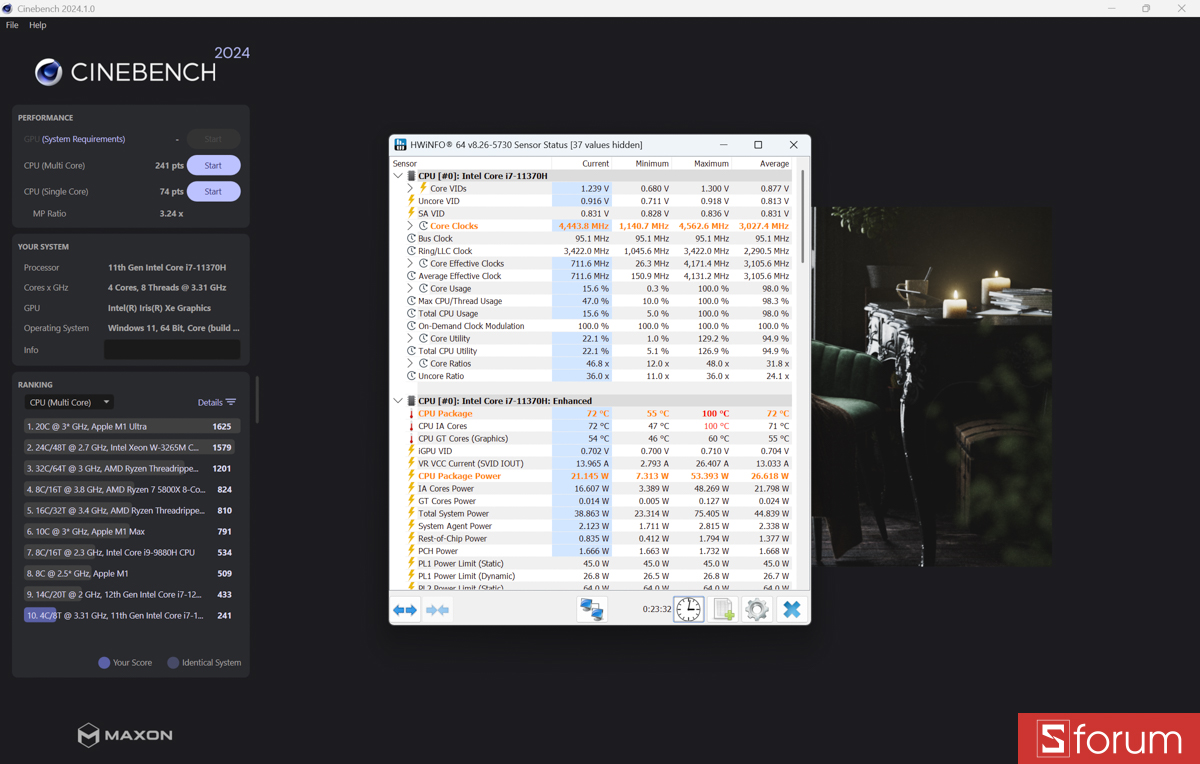Image resolution: width=1200 pixels, height=764 pixels.
Task: Click the thermometer icon beside CPU GT Cores (Graphics)
Action: click(x=411, y=438)
